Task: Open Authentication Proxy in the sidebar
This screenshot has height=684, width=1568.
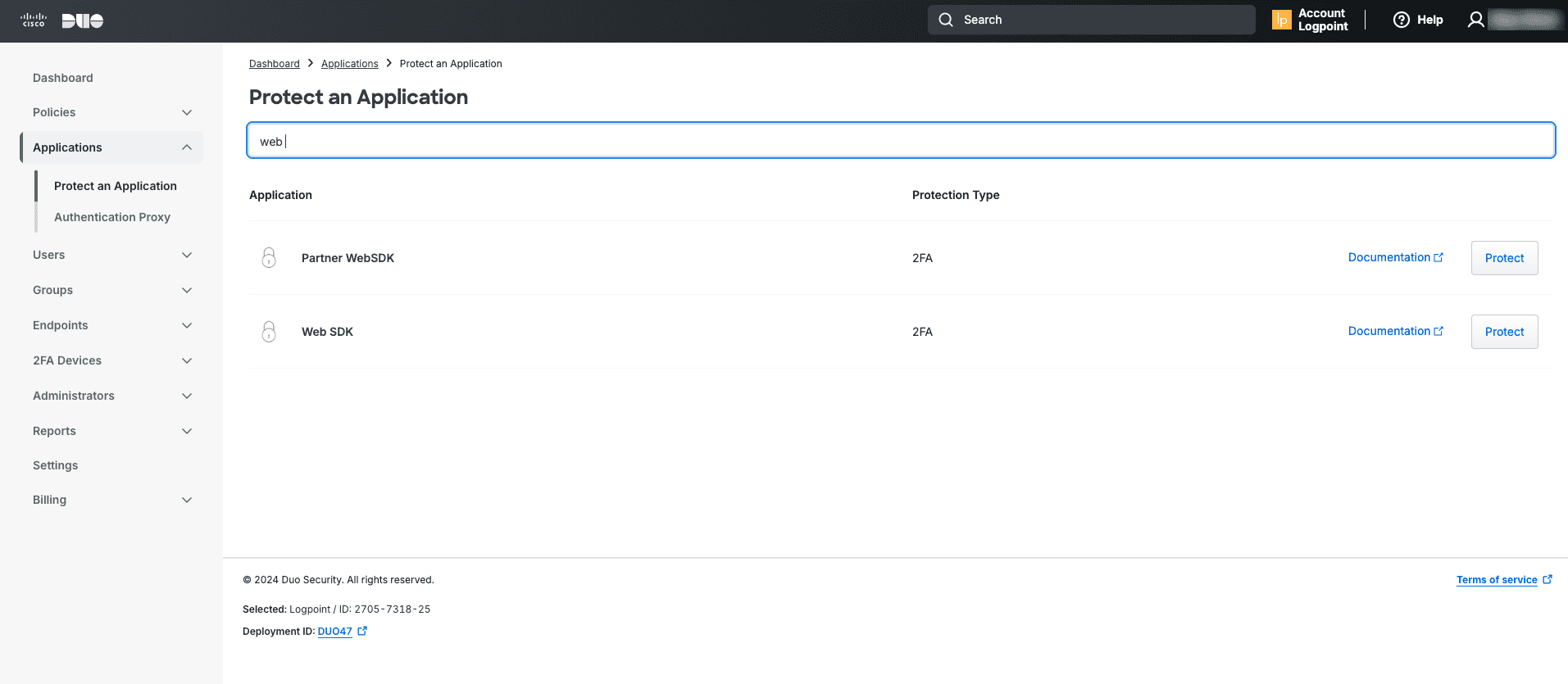Action: coord(112,217)
